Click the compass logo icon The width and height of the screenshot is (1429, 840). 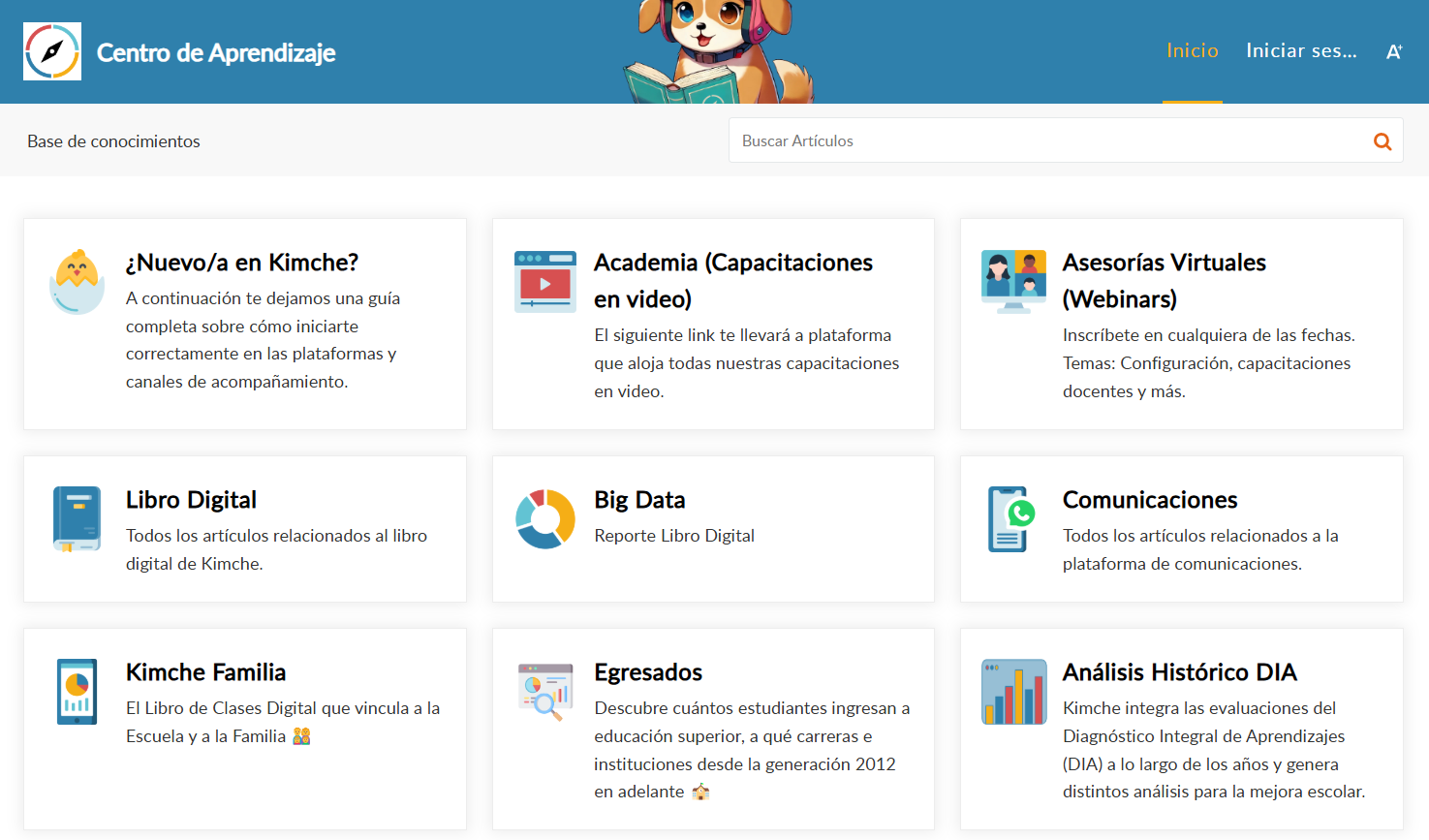[52, 51]
